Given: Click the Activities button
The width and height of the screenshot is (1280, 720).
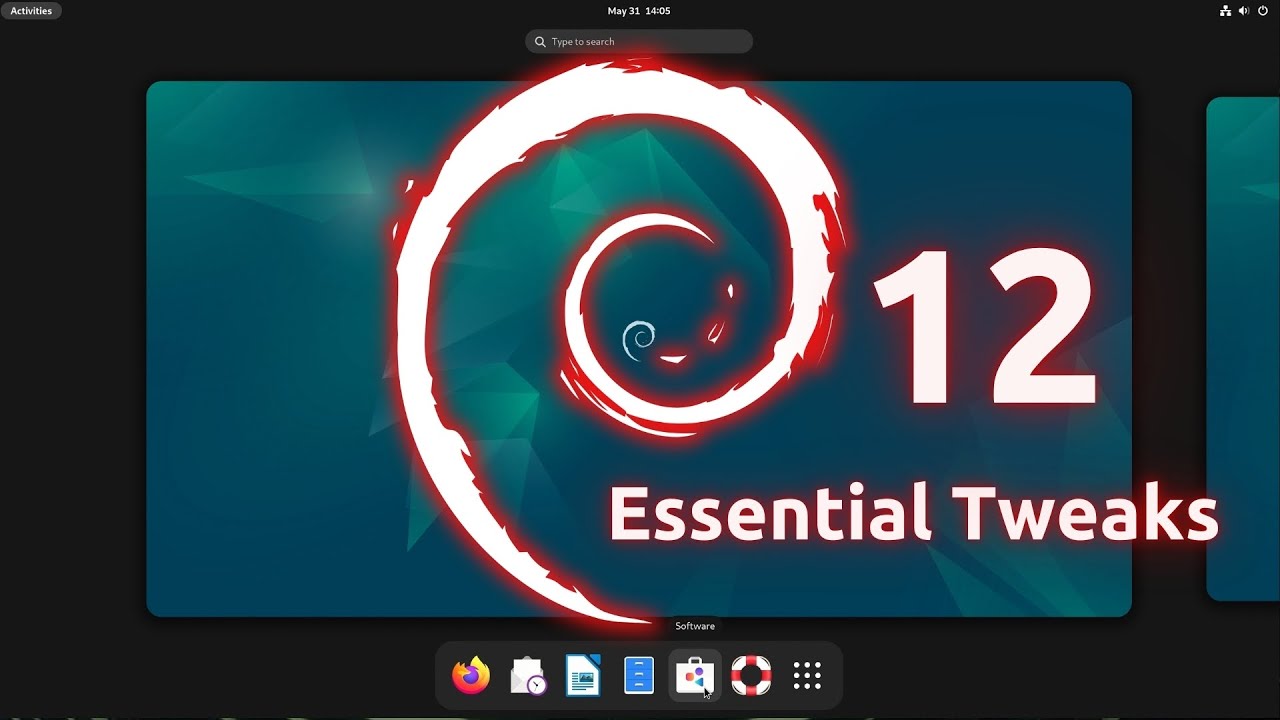Looking at the screenshot, I should tap(31, 11).
